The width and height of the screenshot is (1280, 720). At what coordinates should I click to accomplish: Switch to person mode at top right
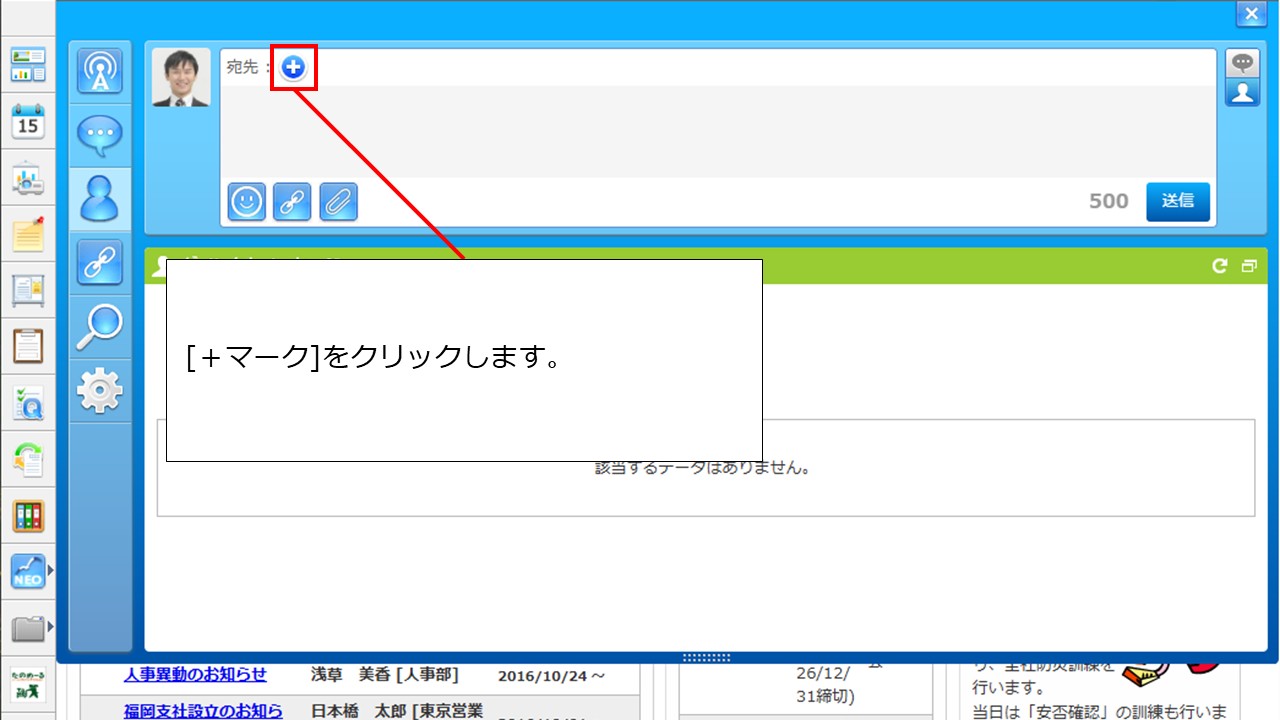click(x=1242, y=92)
